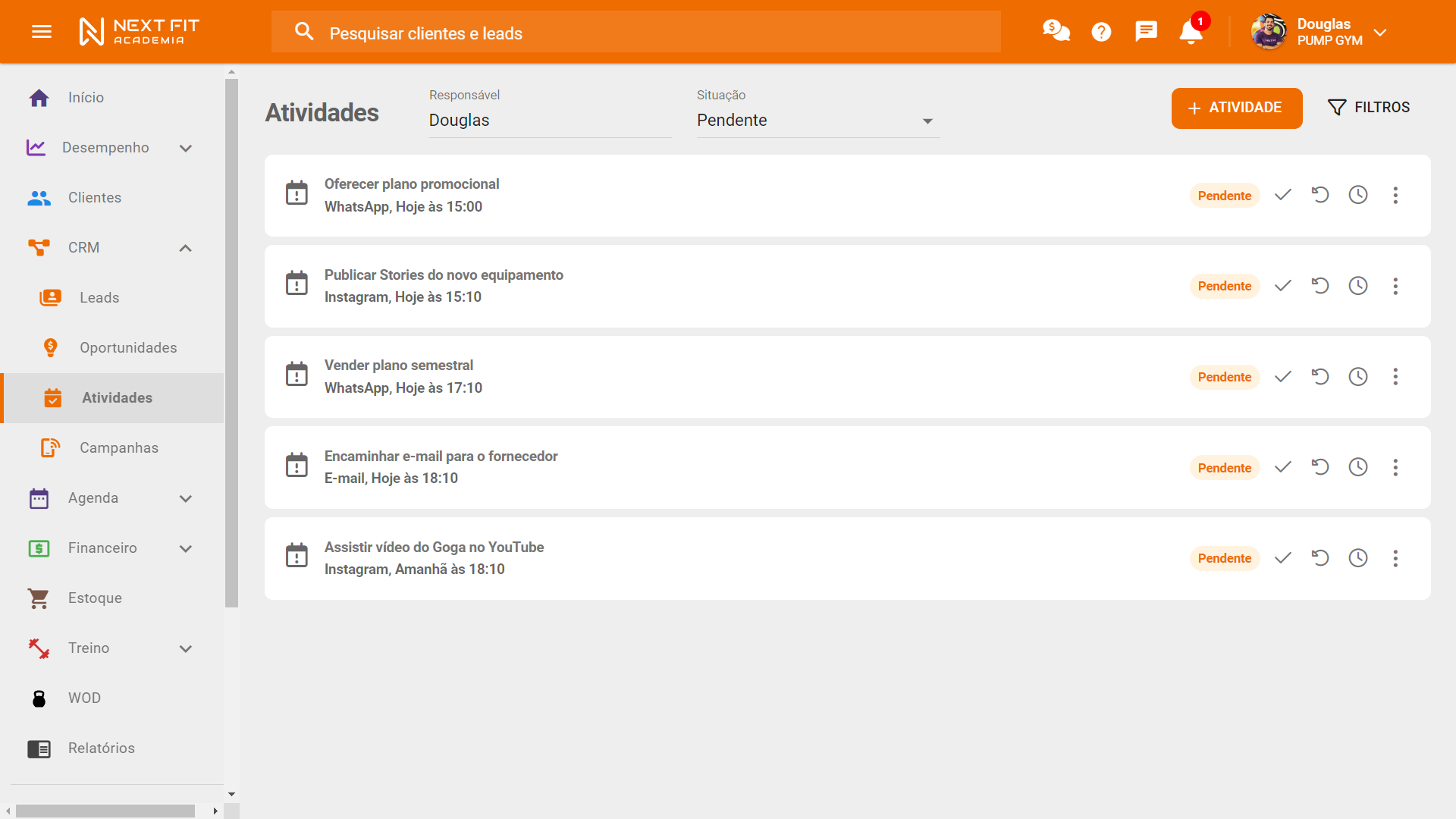Open the Situação Pendente dropdown
This screenshot has height=819, width=1456.
[817, 121]
